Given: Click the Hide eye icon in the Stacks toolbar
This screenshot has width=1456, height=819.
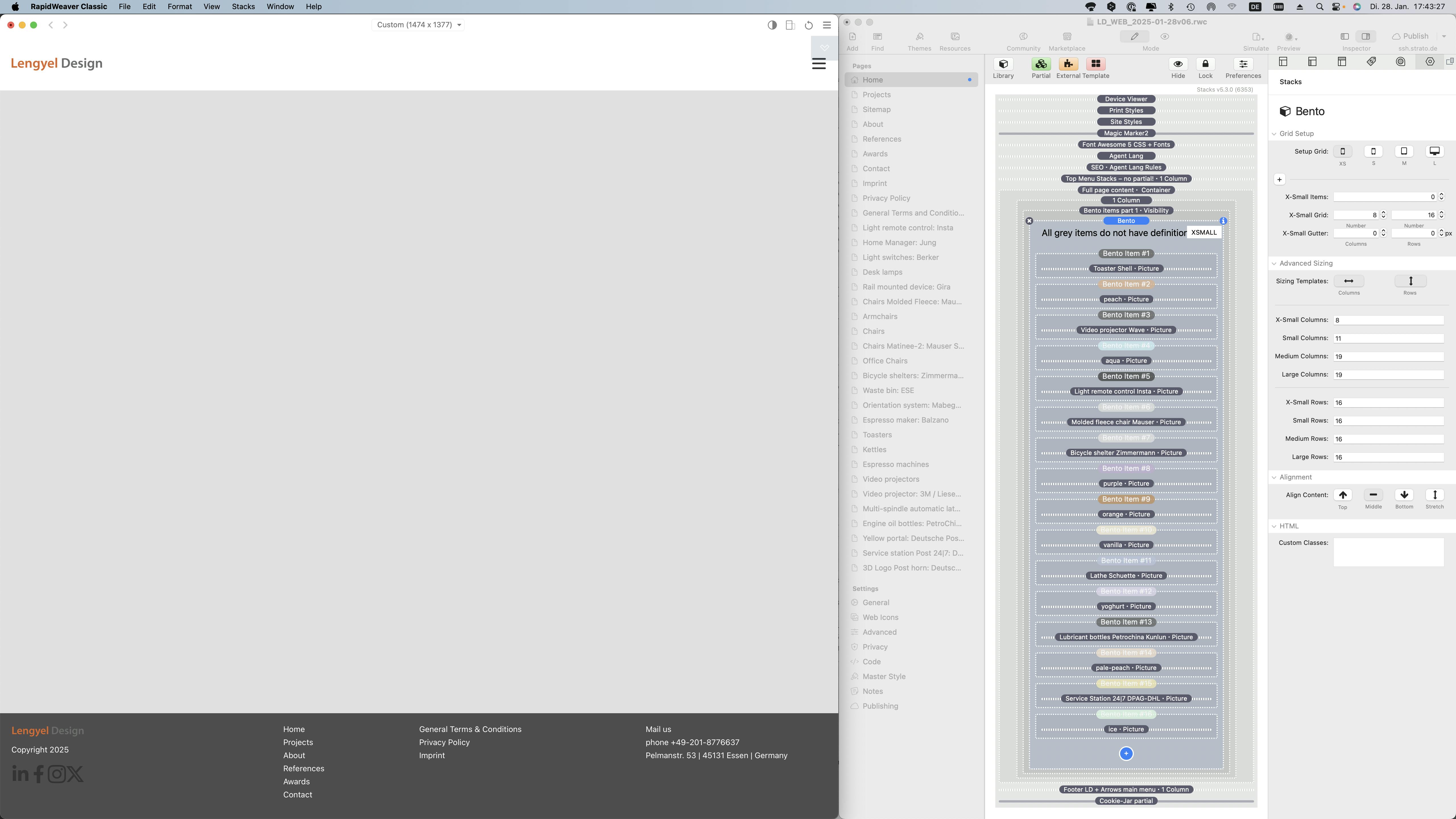Looking at the screenshot, I should click(x=1178, y=64).
